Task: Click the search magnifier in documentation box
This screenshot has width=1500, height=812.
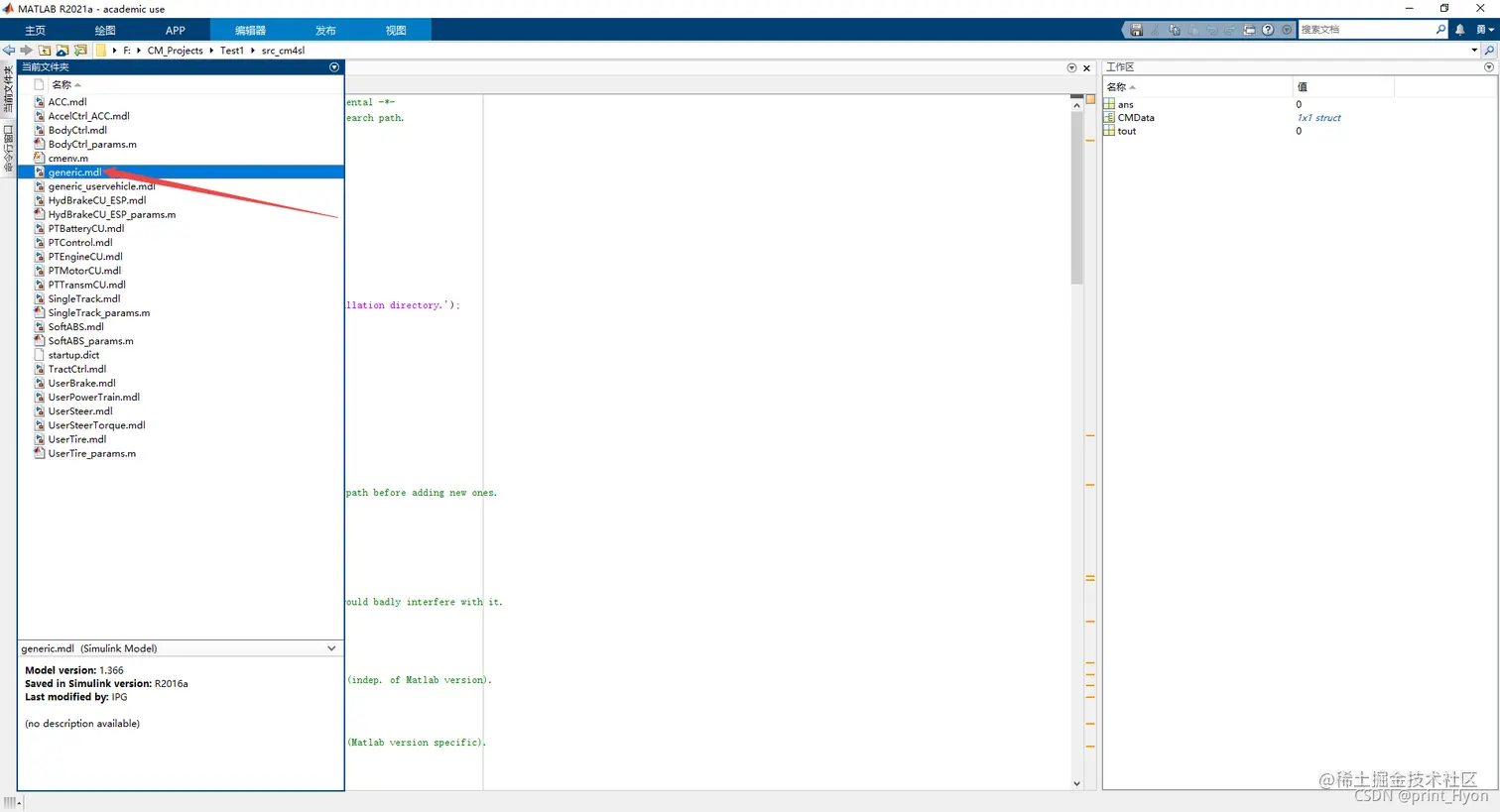Action: pos(1440,30)
